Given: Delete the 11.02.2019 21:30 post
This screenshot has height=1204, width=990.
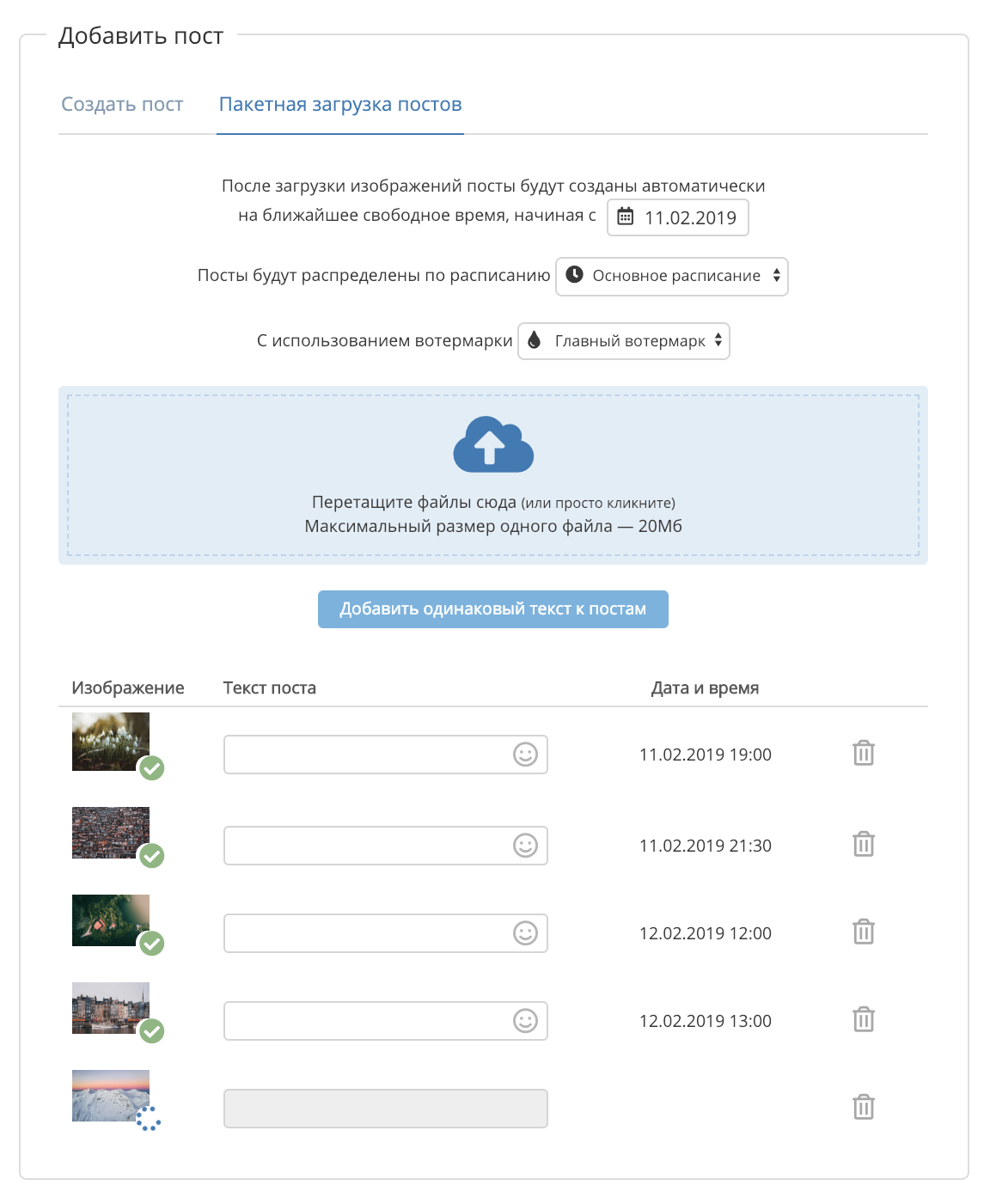Looking at the screenshot, I should 864,844.
